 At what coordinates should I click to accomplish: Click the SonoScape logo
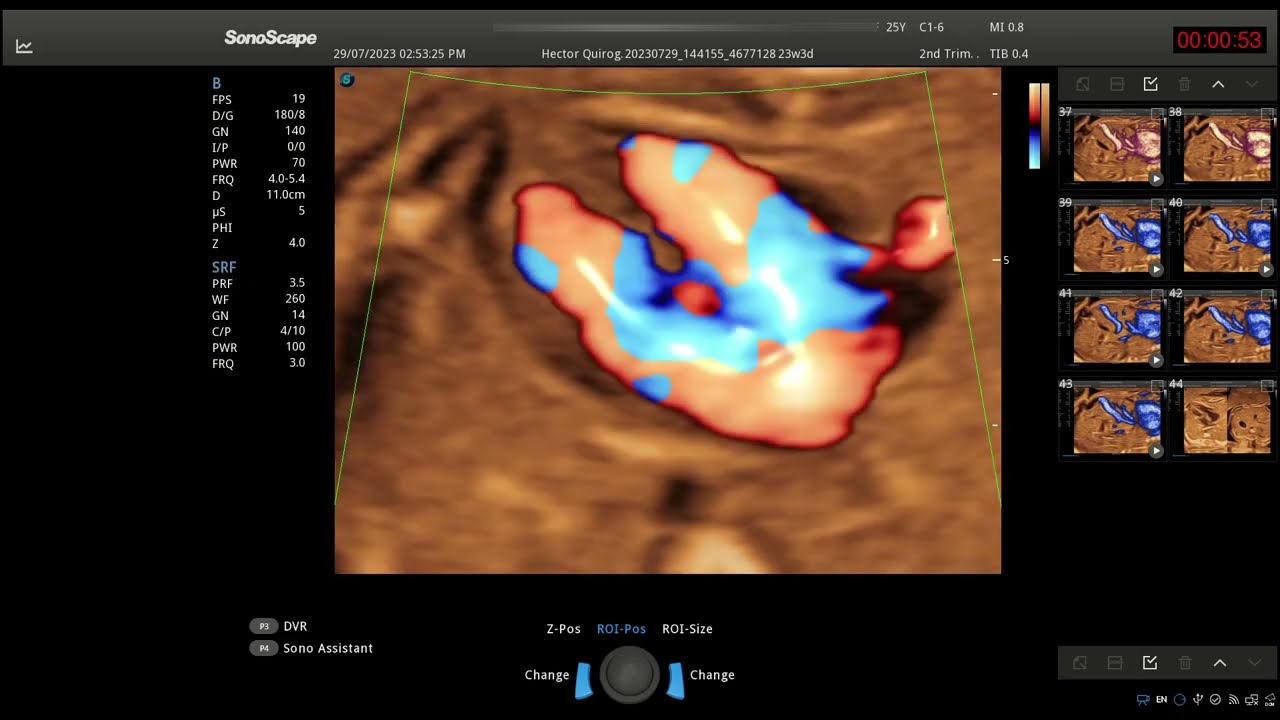(270, 38)
